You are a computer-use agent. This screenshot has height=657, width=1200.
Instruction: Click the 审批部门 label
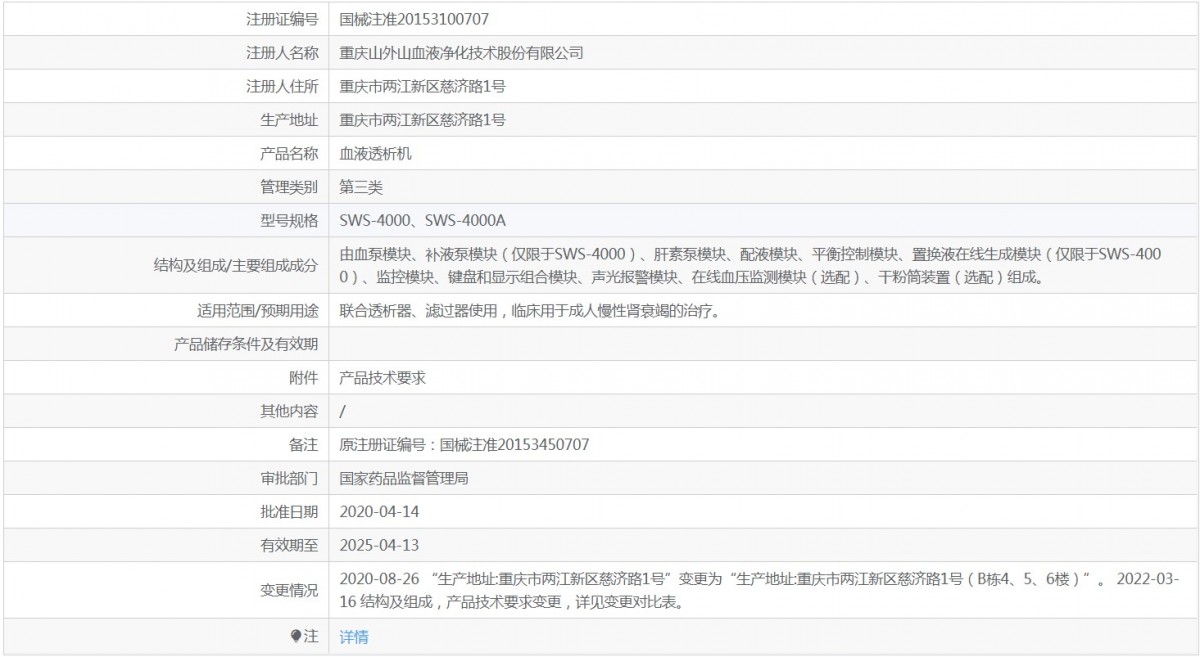click(289, 478)
